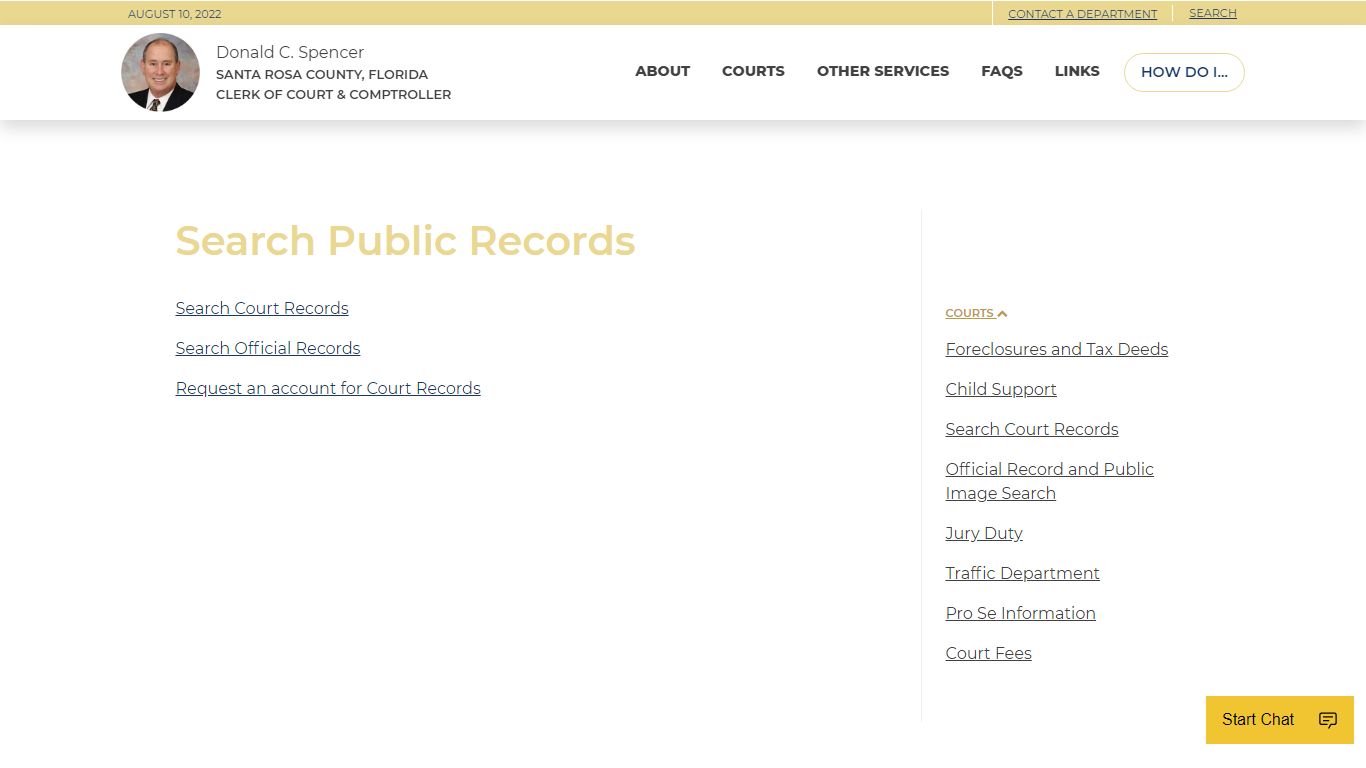Open Search Court Records in main content
The width and height of the screenshot is (1366, 768).
(x=262, y=308)
